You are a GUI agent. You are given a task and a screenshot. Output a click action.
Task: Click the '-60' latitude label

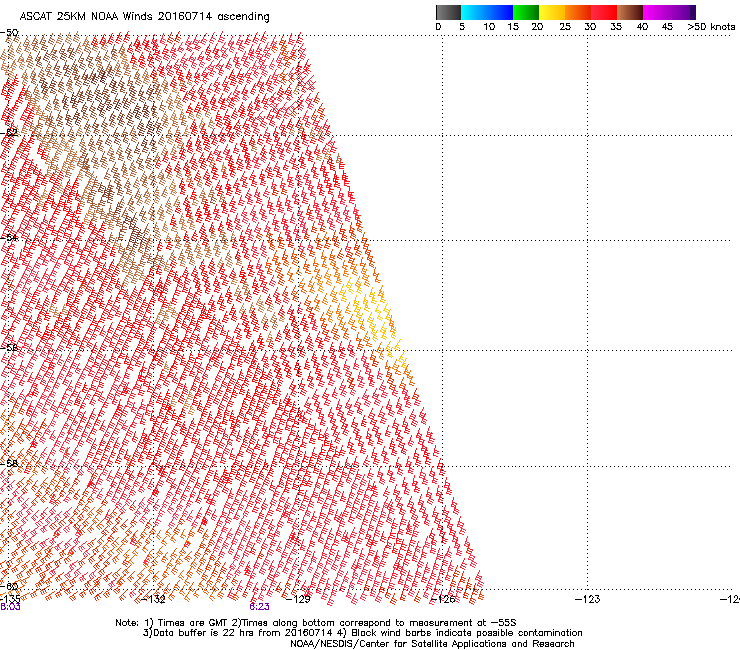pyautogui.click(x=9, y=586)
